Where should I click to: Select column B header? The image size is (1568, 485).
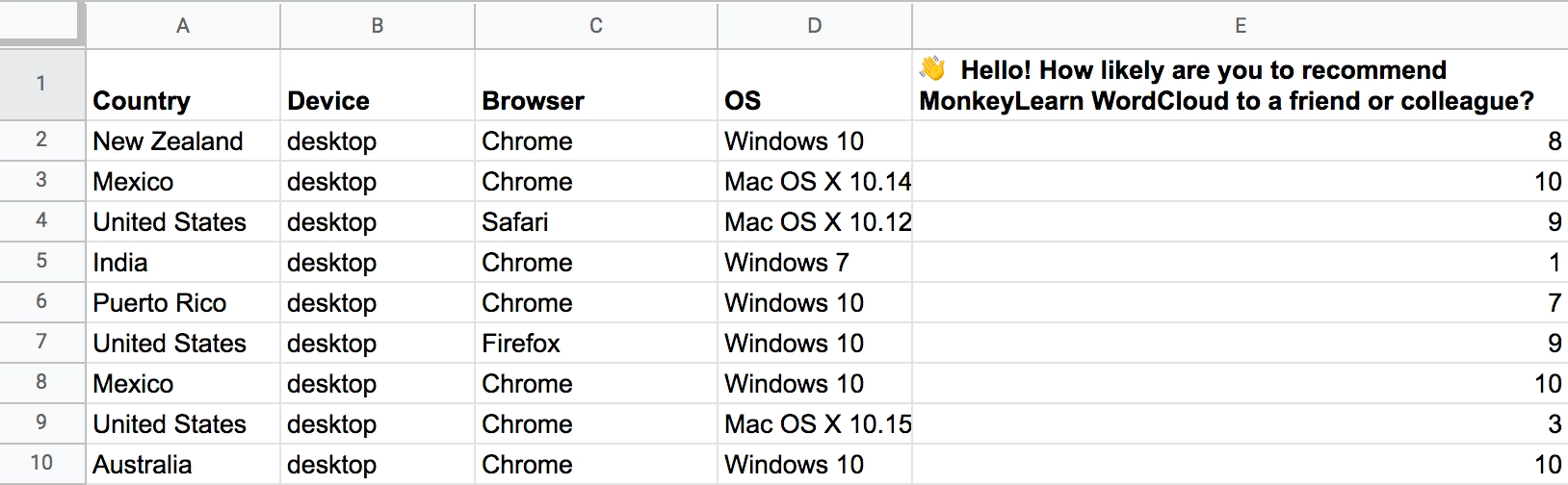[378, 26]
